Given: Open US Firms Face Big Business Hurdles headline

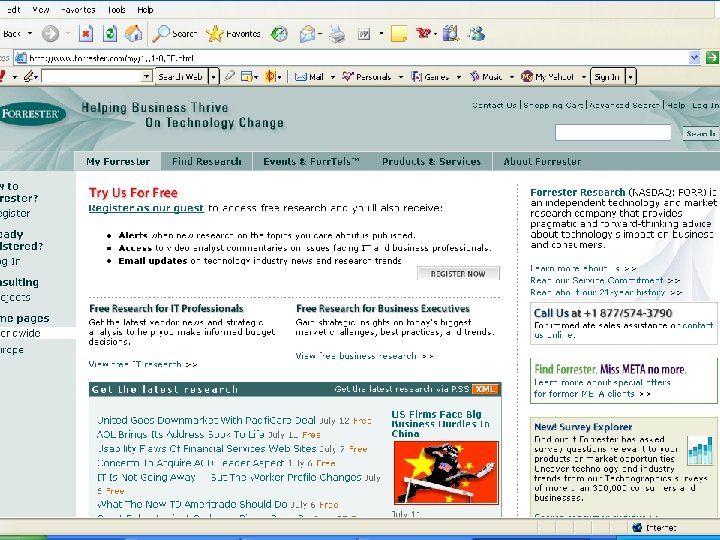Looking at the screenshot, I should pos(440,424).
